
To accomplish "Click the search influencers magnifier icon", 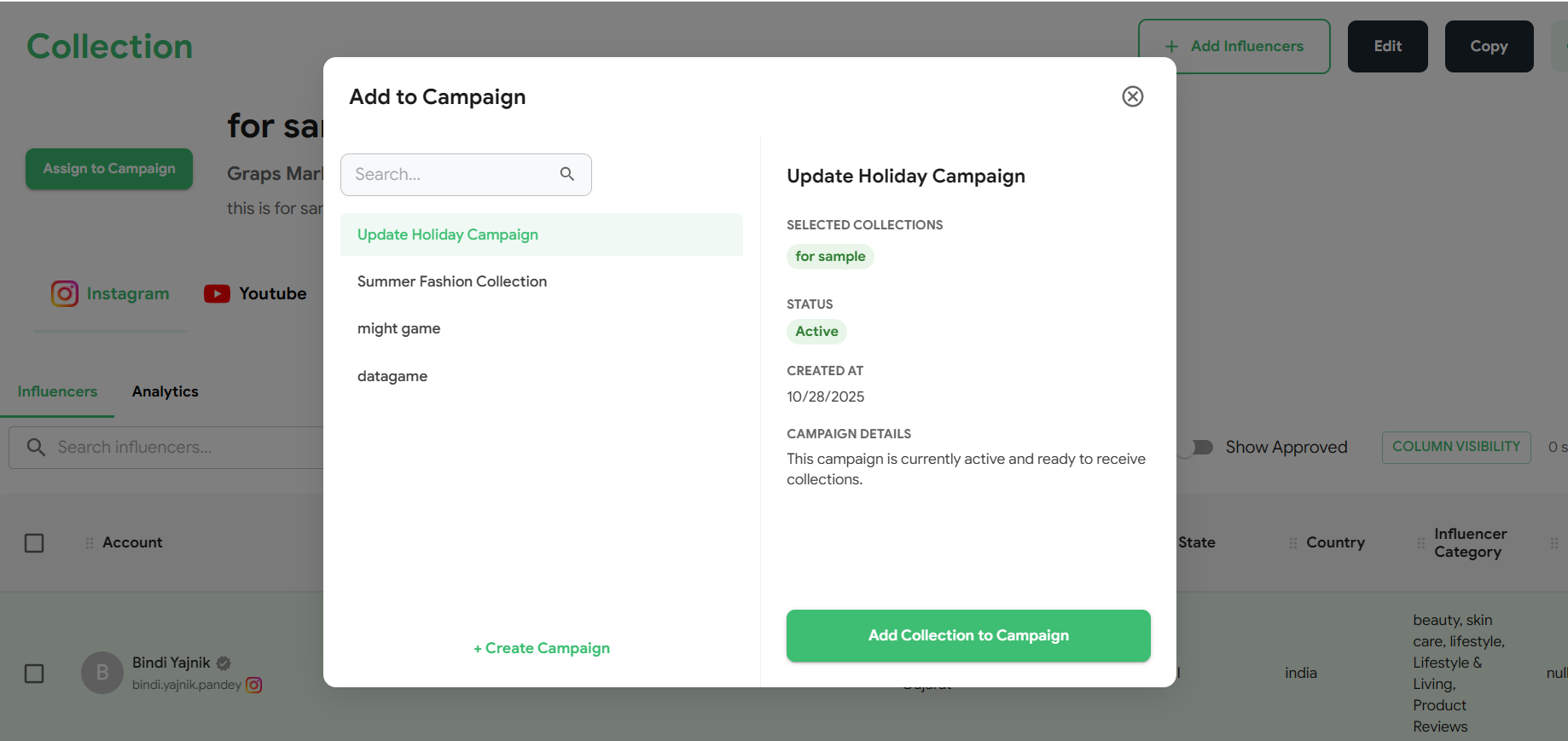I will point(36,447).
